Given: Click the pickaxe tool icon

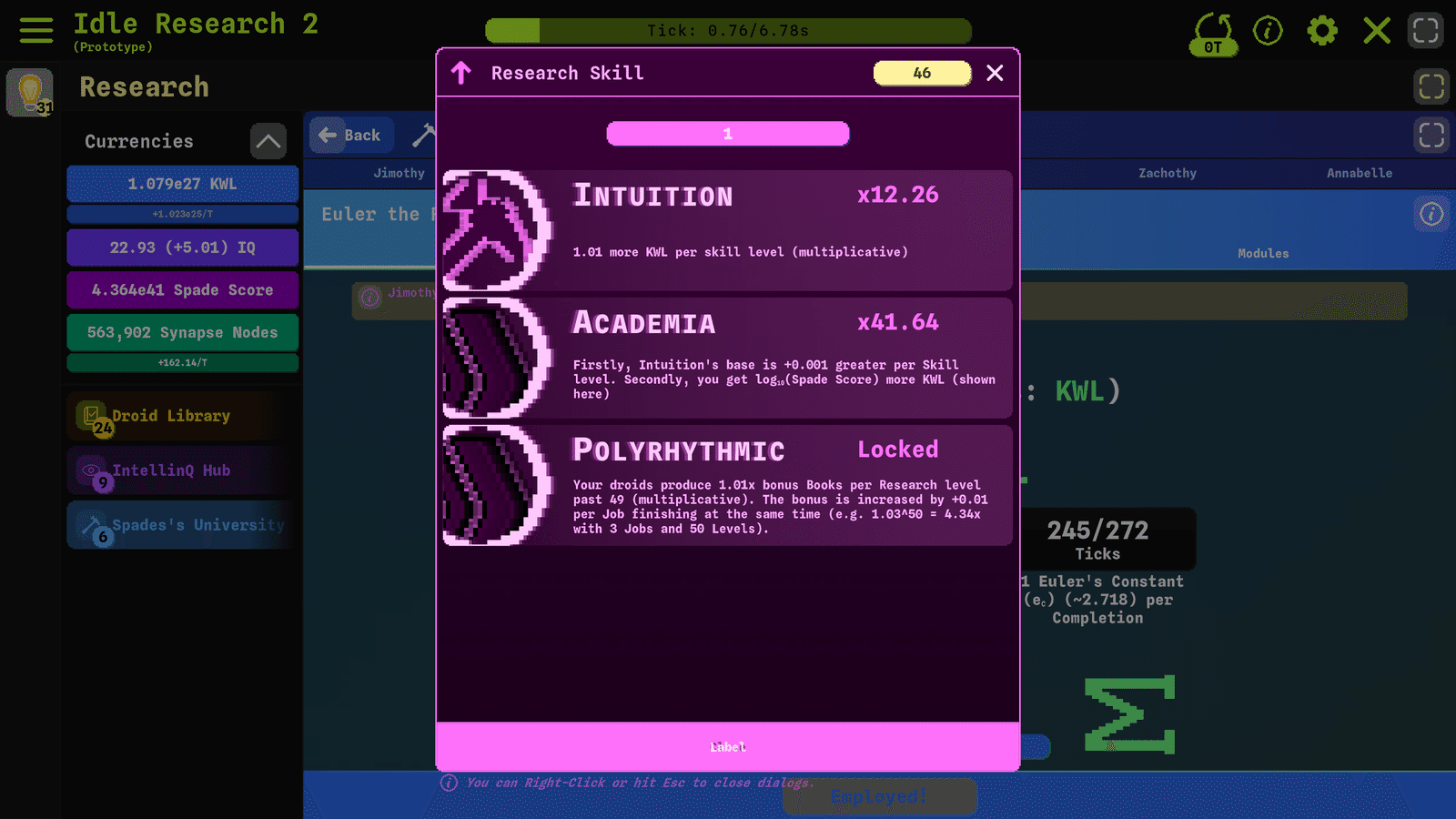Looking at the screenshot, I should coord(424,135).
